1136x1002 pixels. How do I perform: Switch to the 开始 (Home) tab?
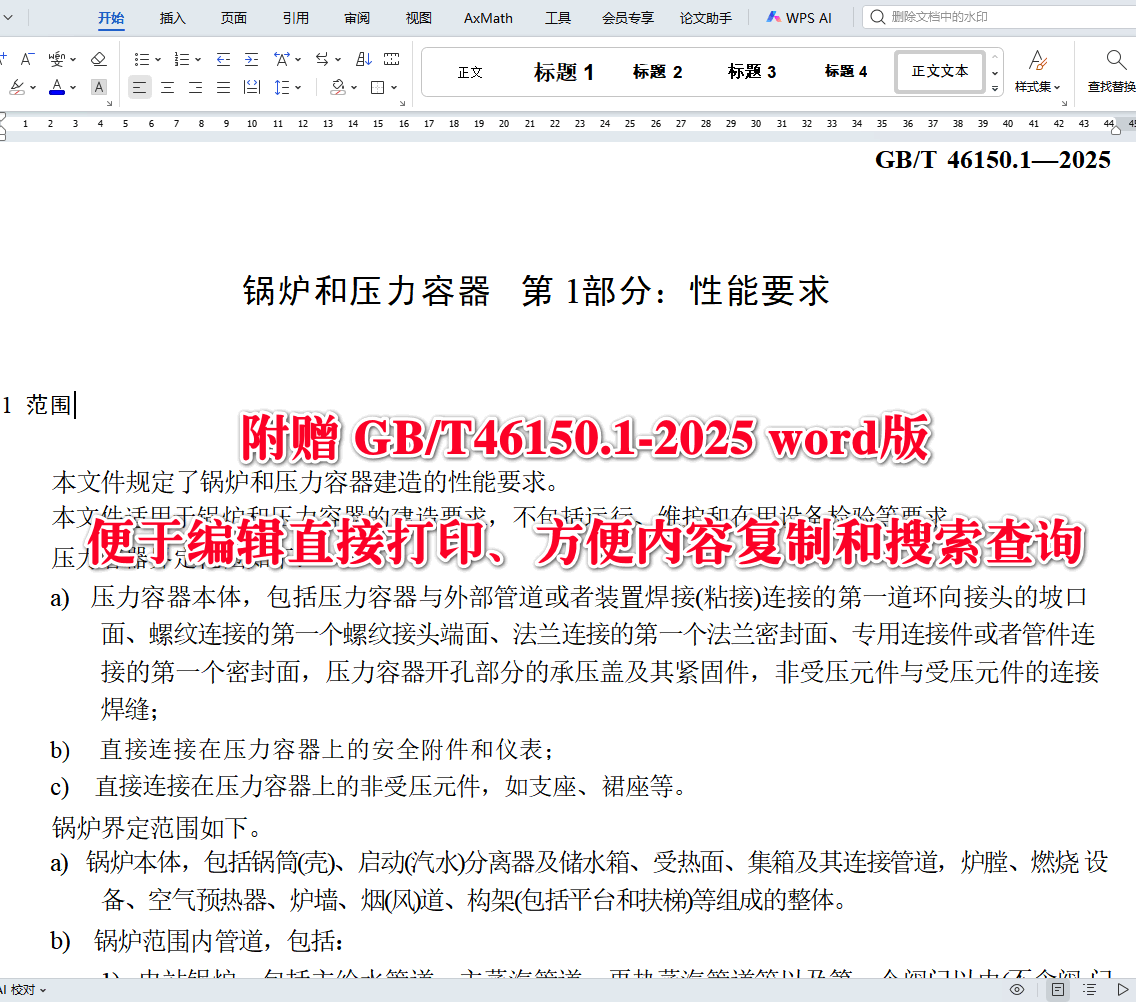tap(111, 18)
